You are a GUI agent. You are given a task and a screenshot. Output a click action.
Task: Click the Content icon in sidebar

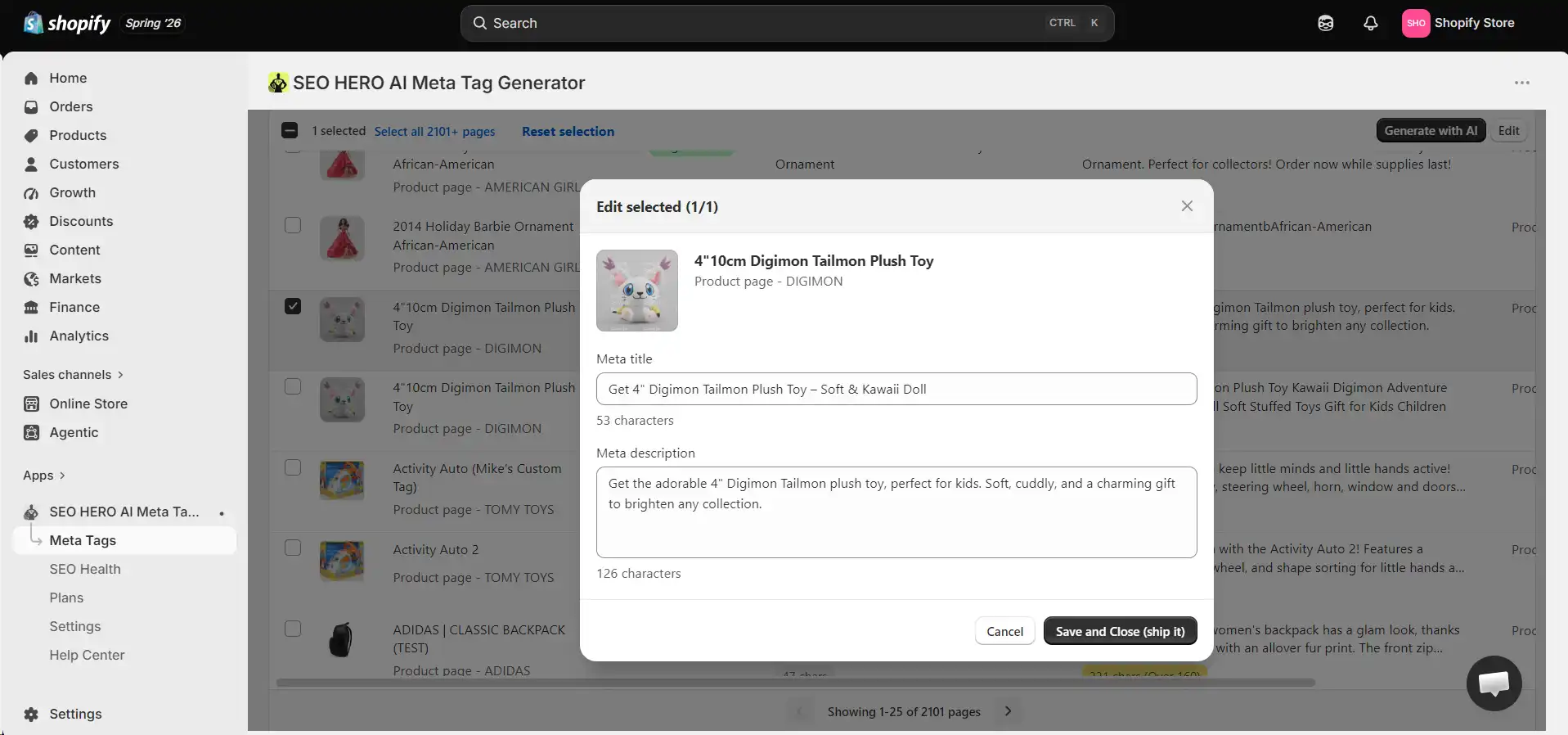pos(31,250)
